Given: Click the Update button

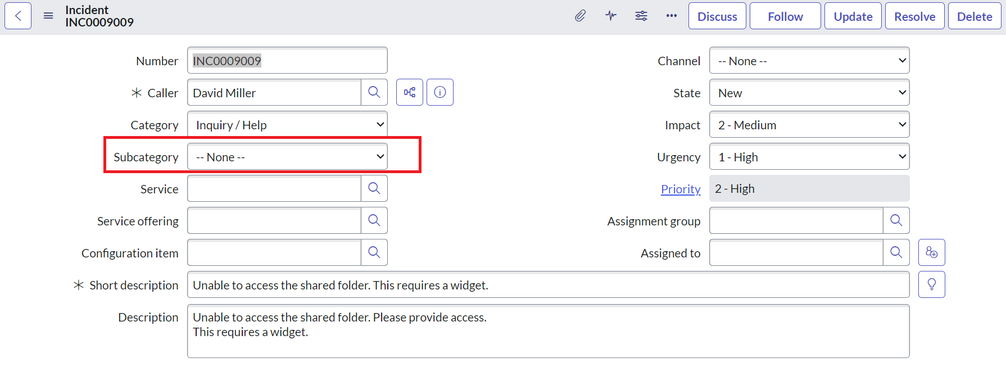Looking at the screenshot, I should tap(853, 16).
